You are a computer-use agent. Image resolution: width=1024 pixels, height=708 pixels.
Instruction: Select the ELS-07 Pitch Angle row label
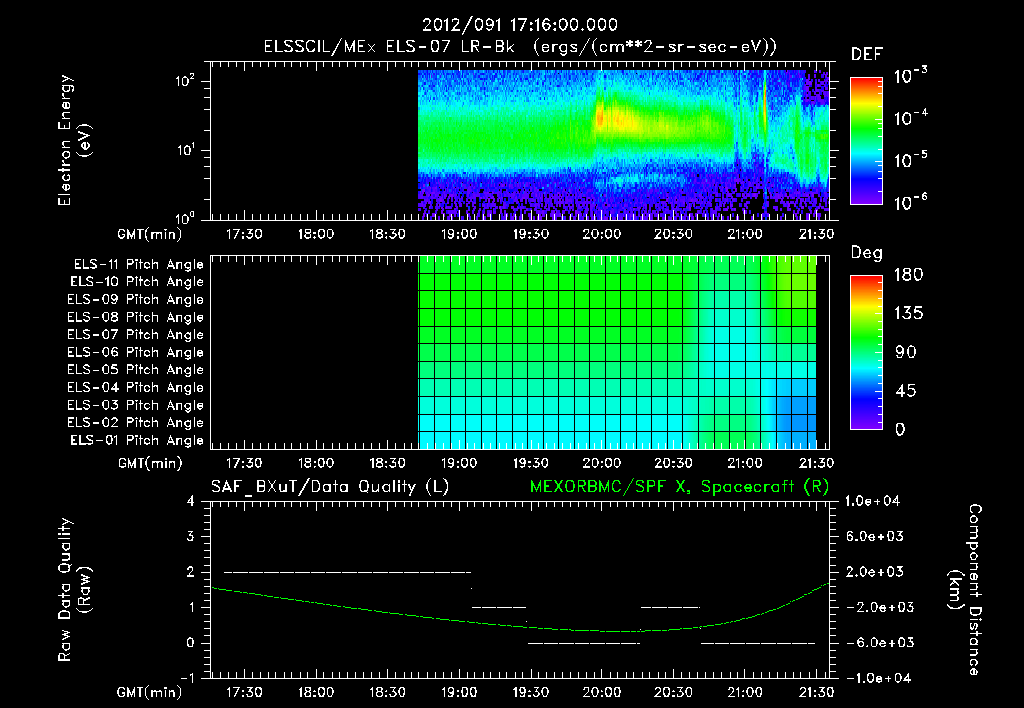click(135, 335)
